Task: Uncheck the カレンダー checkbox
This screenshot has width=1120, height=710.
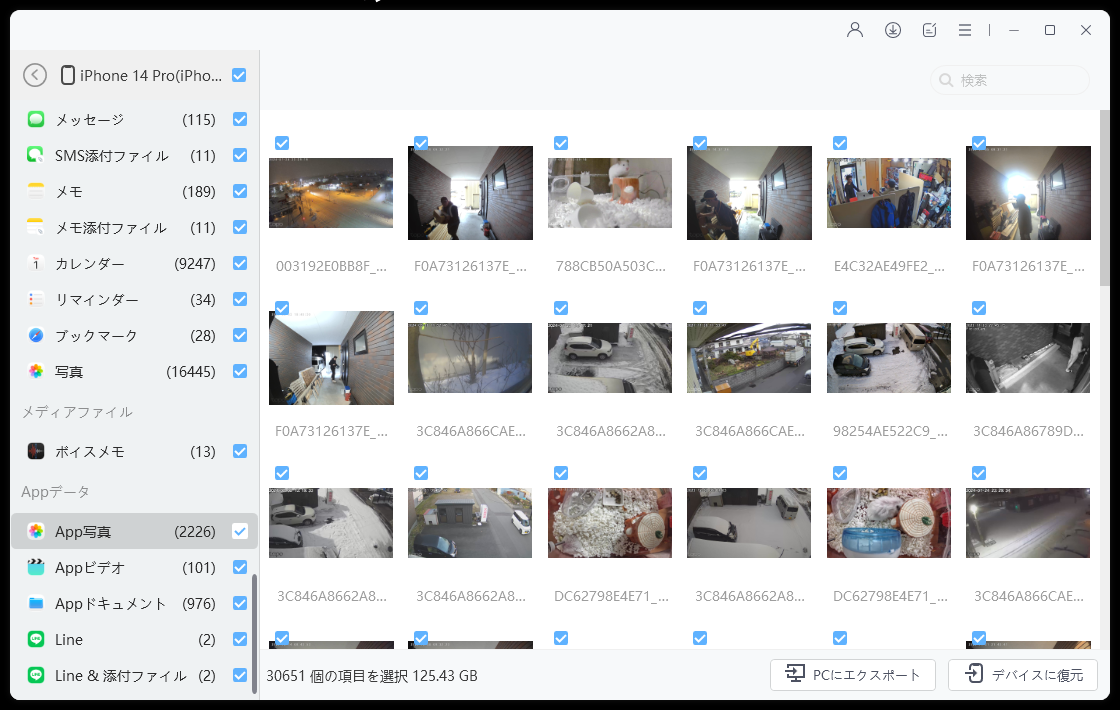Action: [x=240, y=263]
